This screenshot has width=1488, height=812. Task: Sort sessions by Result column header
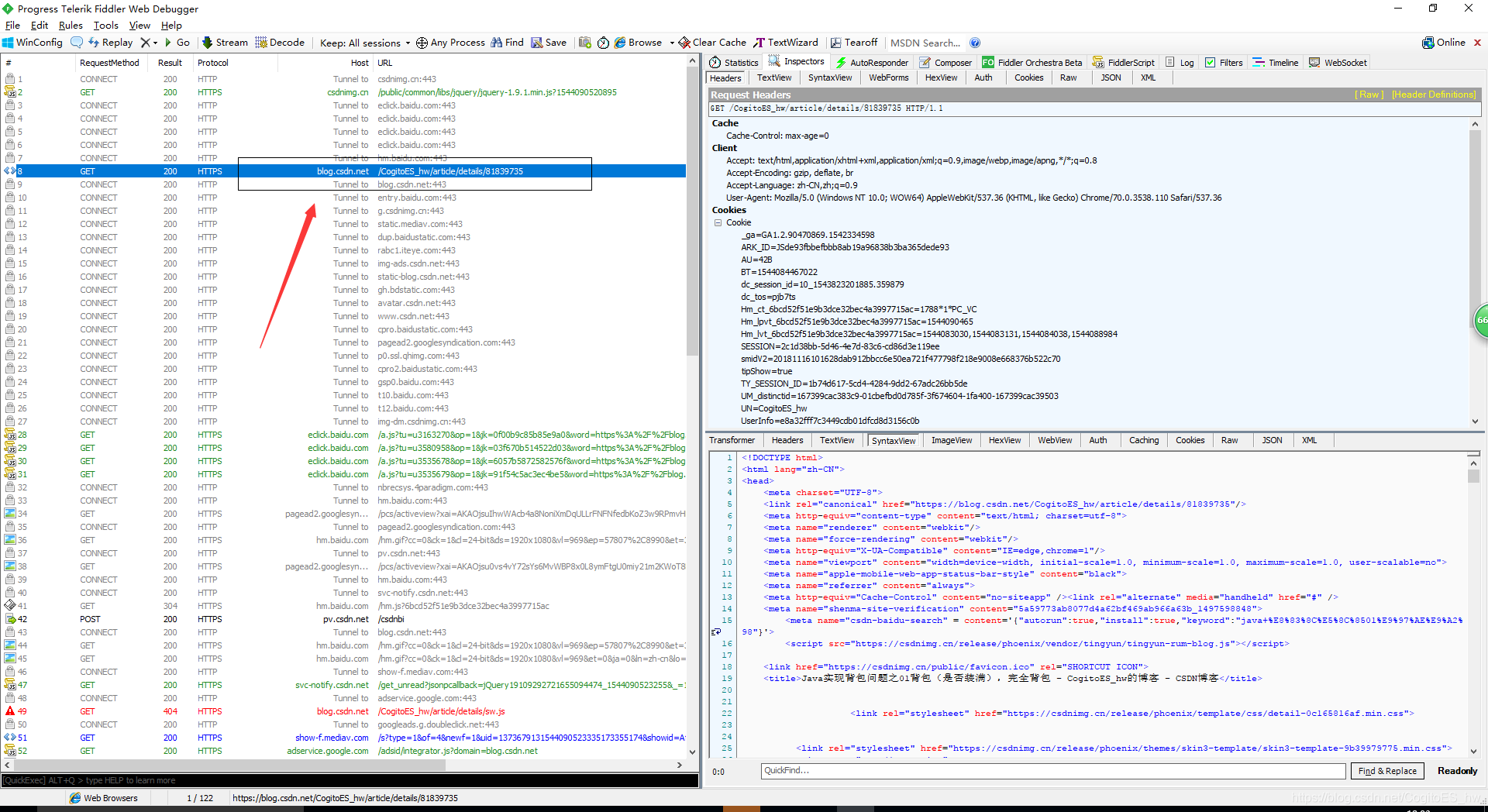tap(170, 63)
